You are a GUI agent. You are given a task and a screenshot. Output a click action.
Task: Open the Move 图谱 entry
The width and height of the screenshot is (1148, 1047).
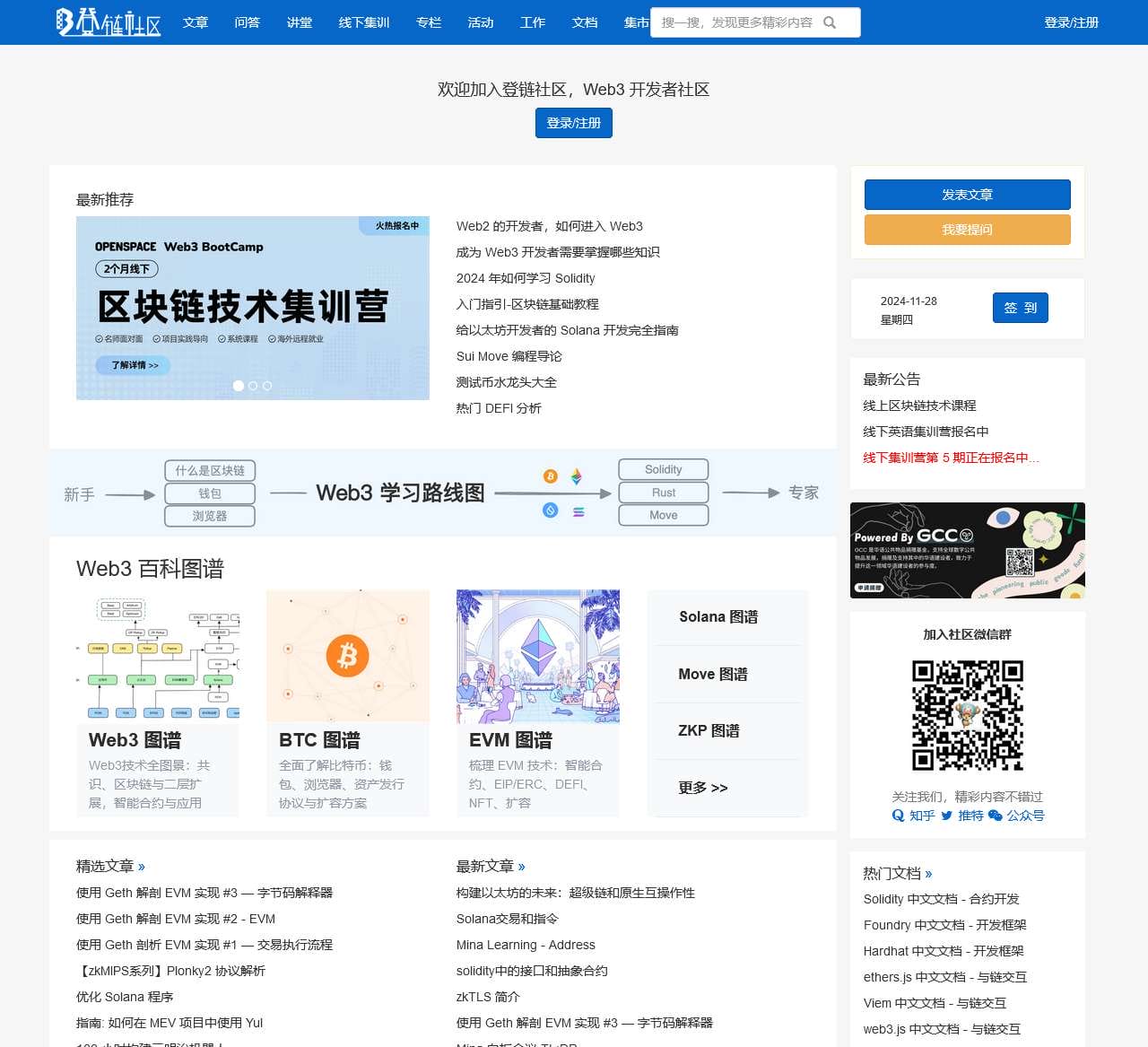(713, 674)
